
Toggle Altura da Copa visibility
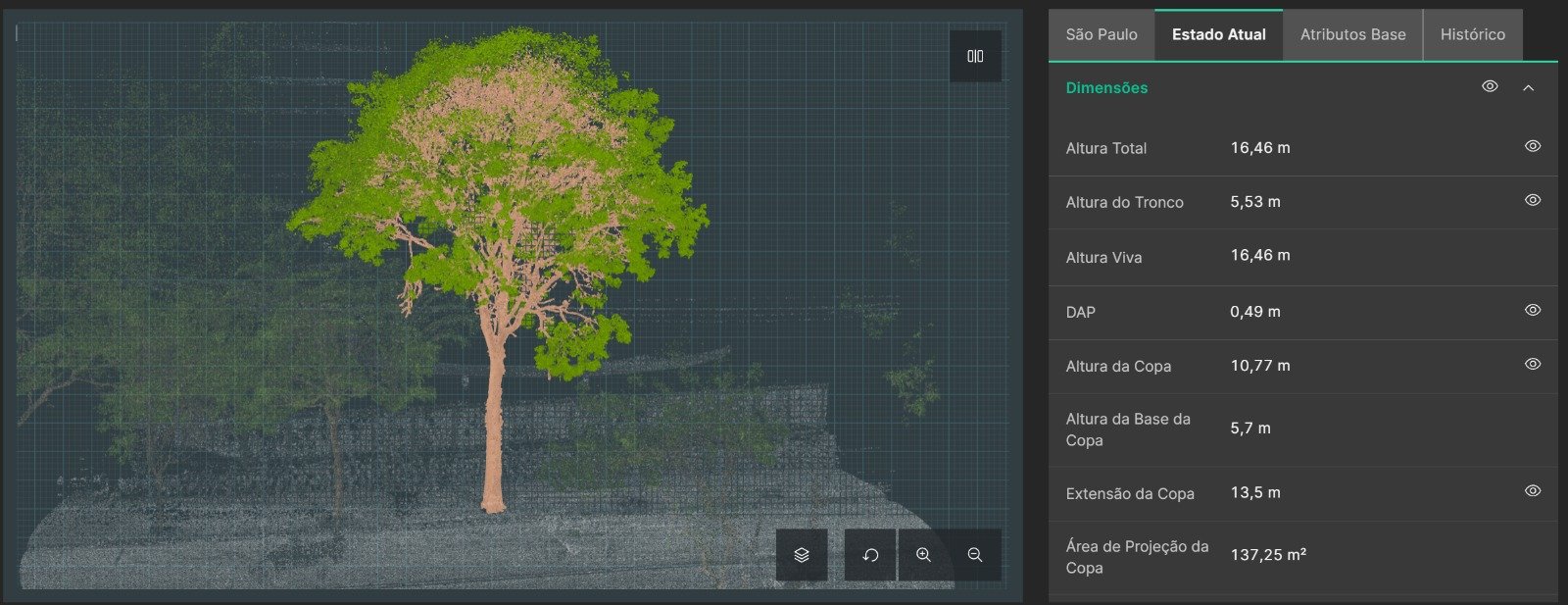pyautogui.click(x=1533, y=364)
